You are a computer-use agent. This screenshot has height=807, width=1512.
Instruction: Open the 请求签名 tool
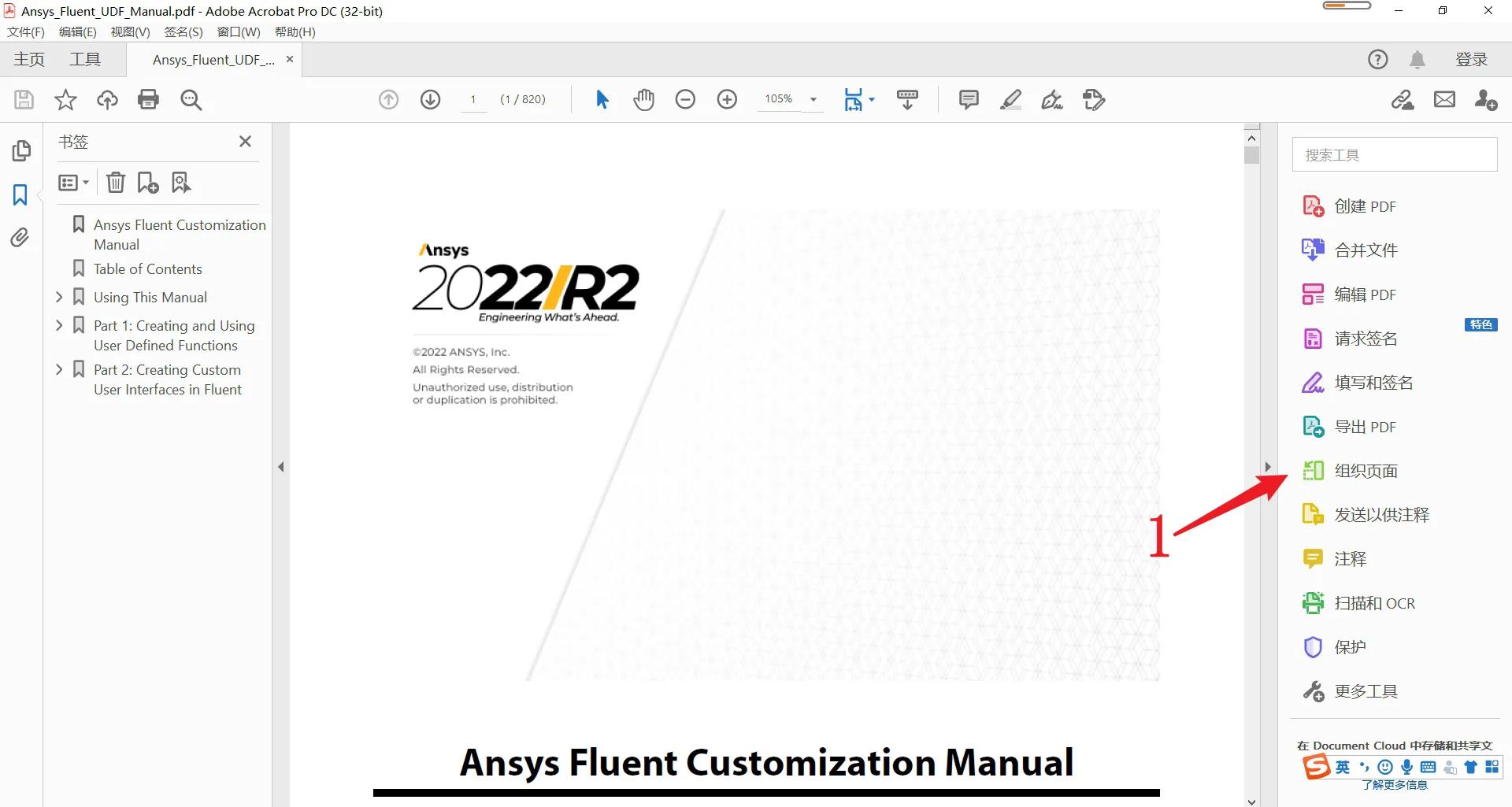(x=1350, y=339)
